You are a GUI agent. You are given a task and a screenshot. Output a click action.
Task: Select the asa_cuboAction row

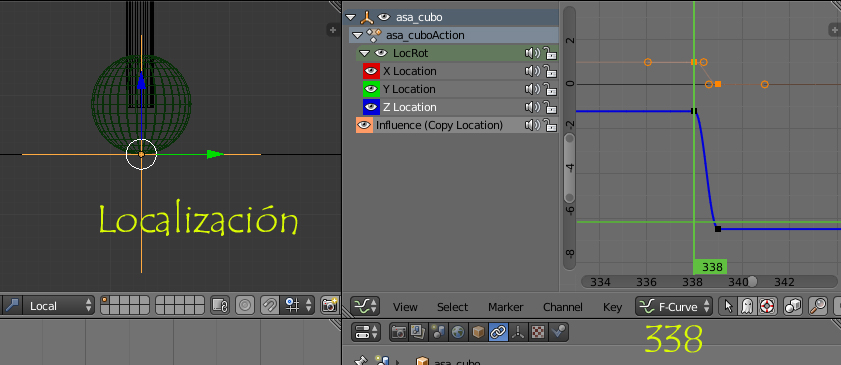(x=454, y=35)
